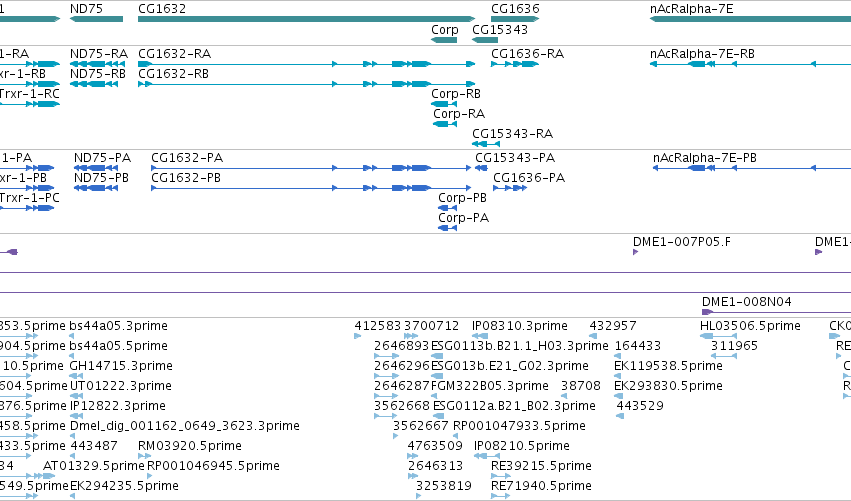Viewport: 851px width, 501px height.
Task: Click feature 443487
Action: 94,447
